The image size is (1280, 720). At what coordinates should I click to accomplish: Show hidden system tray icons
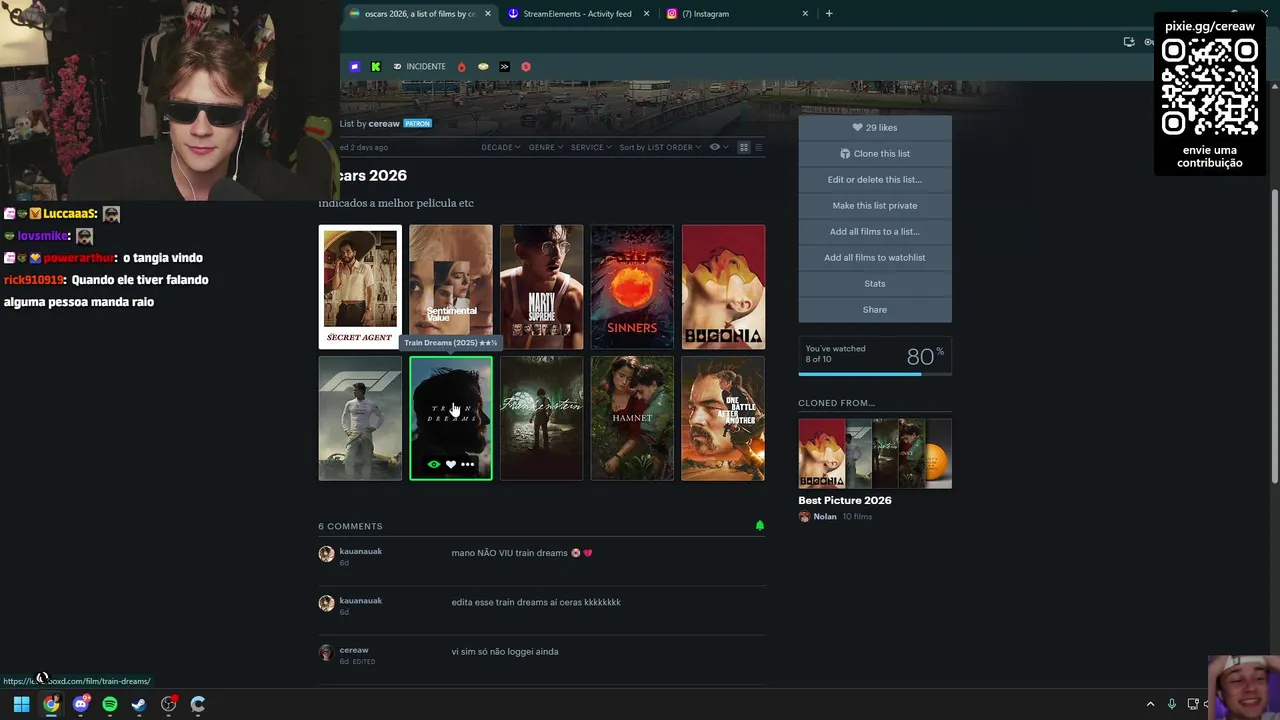click(1150, 704)
